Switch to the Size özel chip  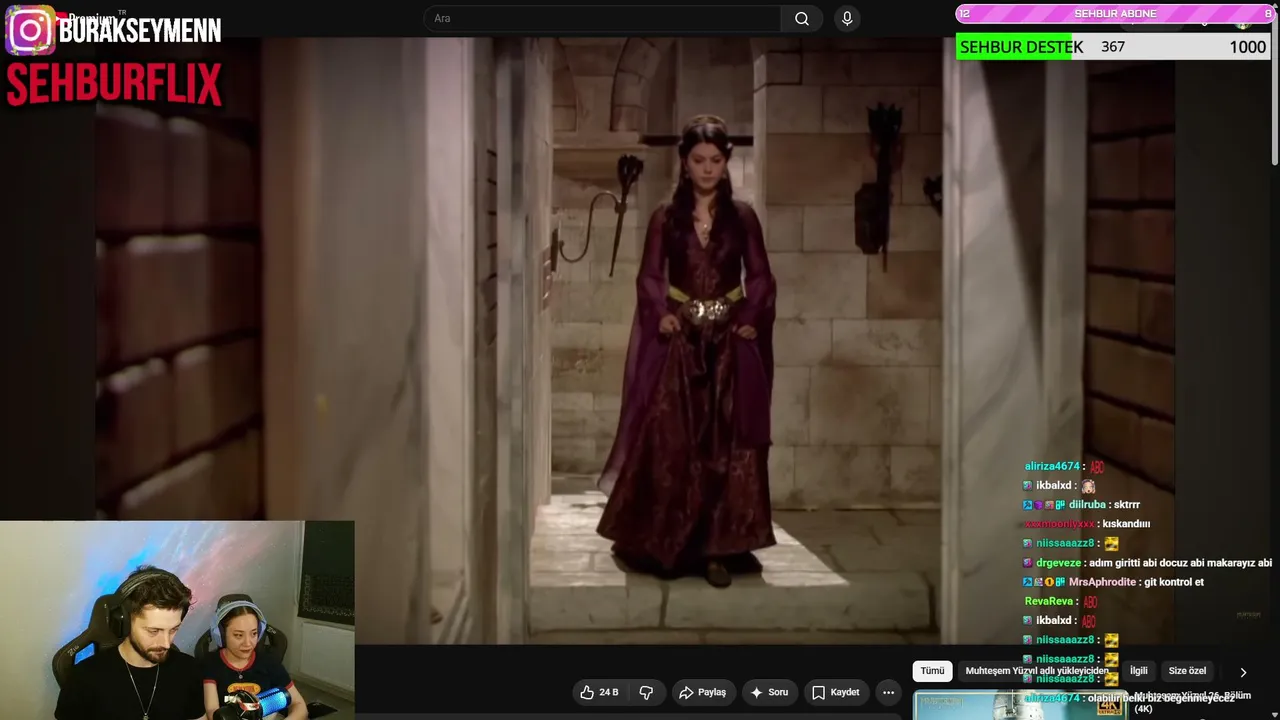point(1187,671)
